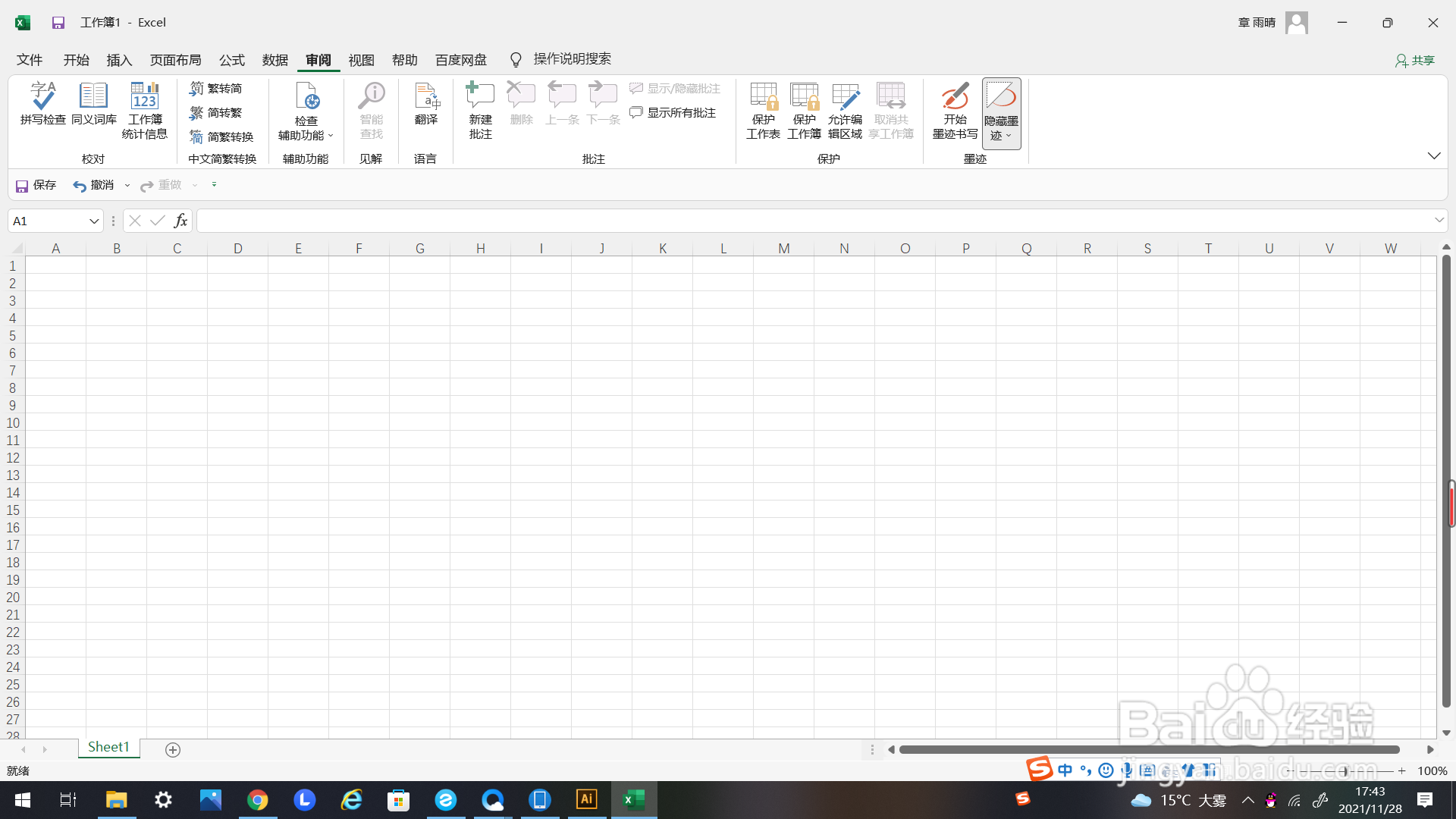
Task: Open check accessibility dropdown arrow
Action: (x=331, y=136)
